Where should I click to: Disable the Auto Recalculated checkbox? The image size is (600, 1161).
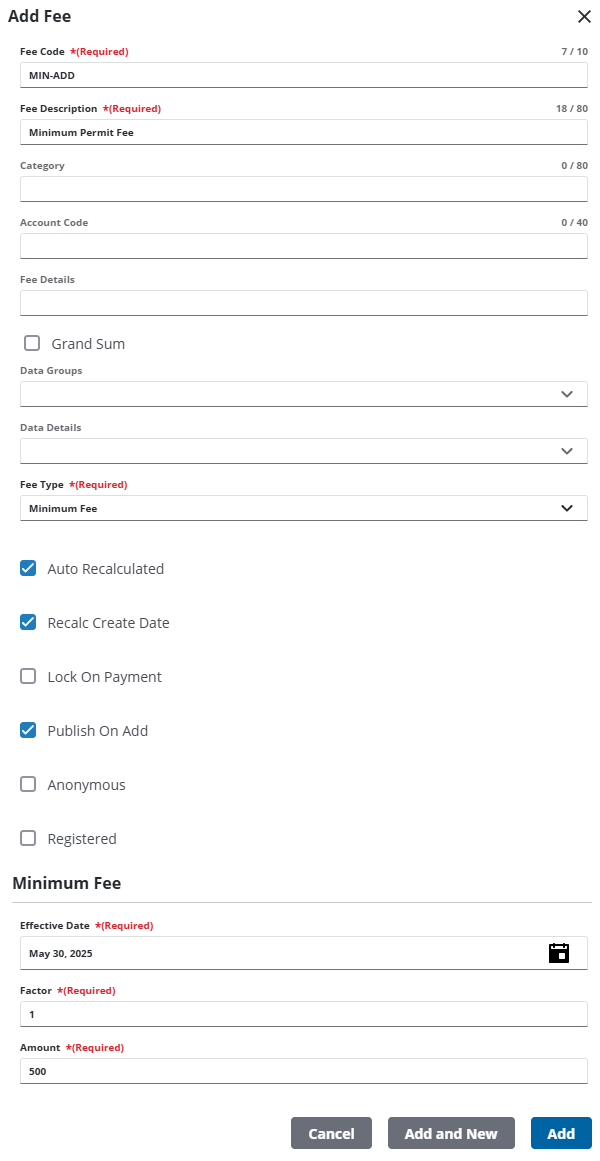tap(28, 568)
